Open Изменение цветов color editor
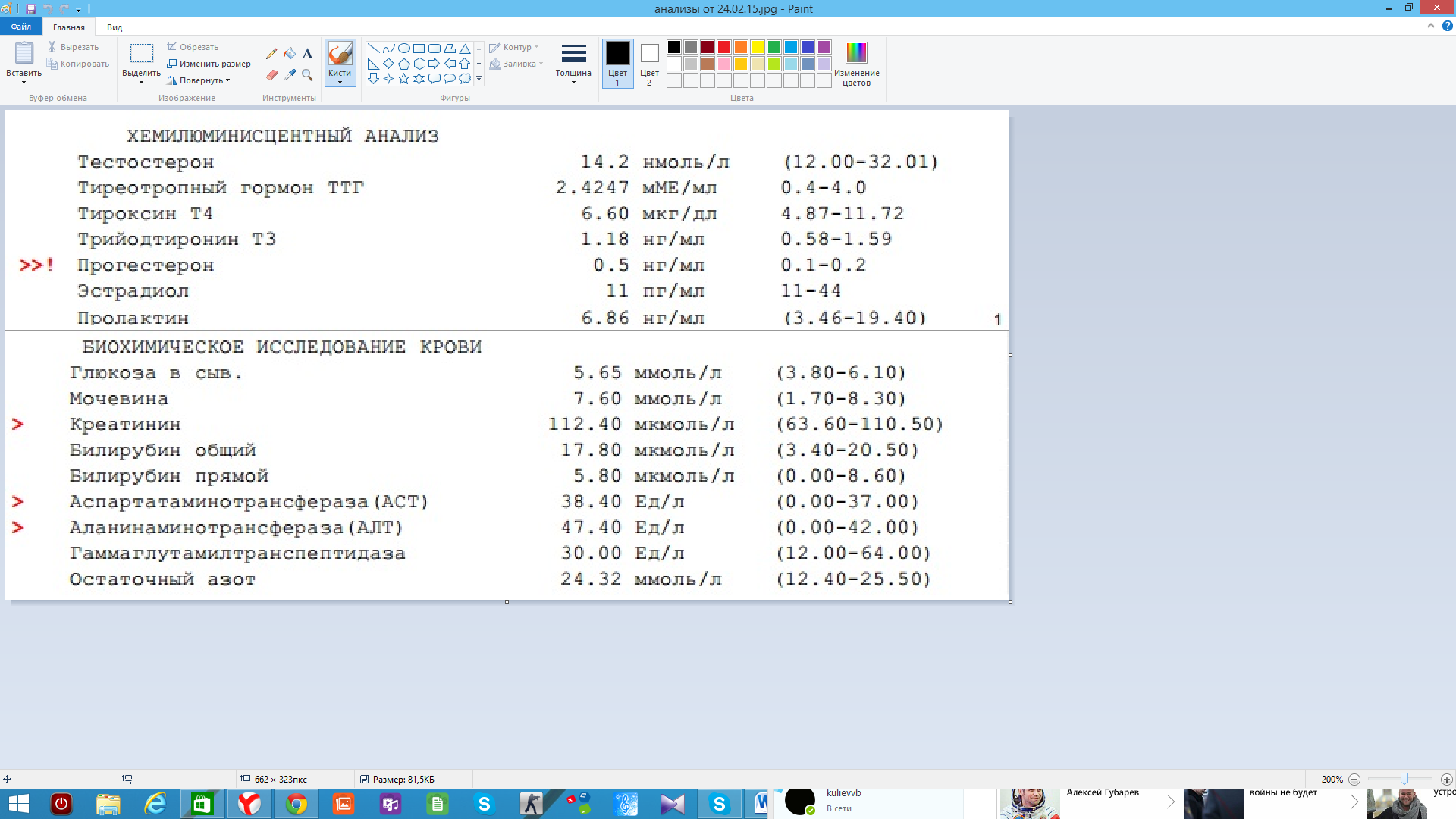Viewport: 1456px width, 819px height. [x=856, y=62]
